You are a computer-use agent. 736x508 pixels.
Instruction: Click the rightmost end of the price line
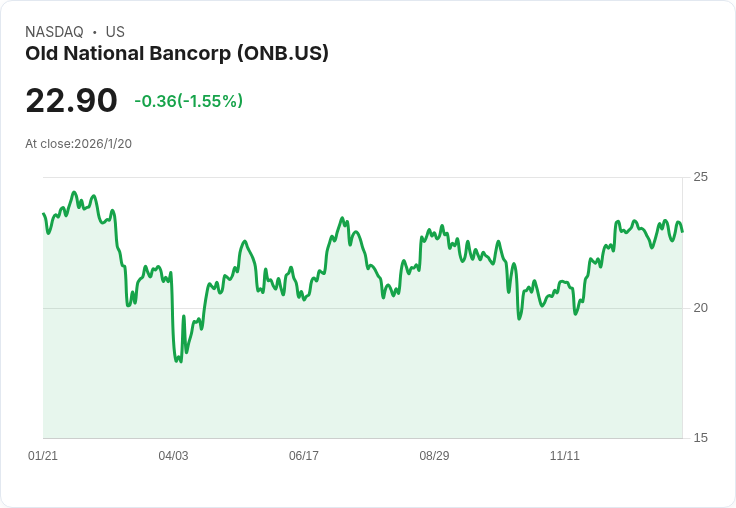point(682,231)
